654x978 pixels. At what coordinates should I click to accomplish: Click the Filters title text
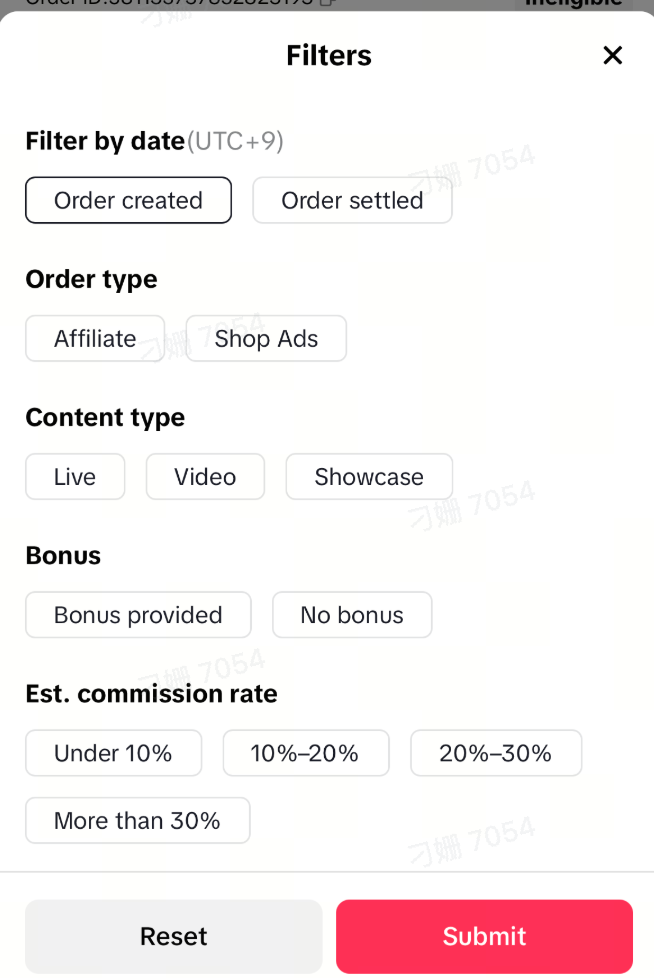click(x=328, y=55)
